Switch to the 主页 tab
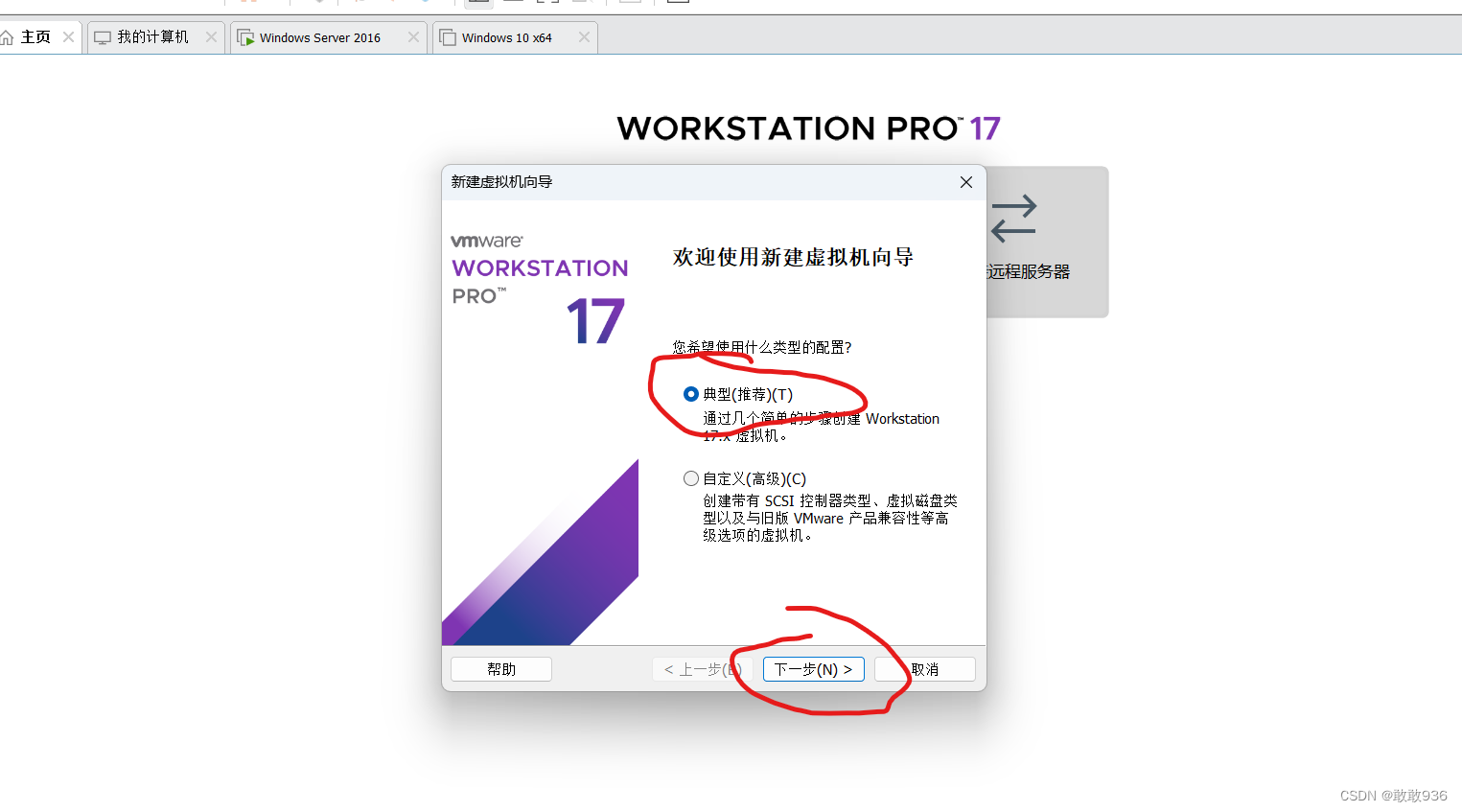1462x812 pixels. pyautogui.click(x=35, y=37)
